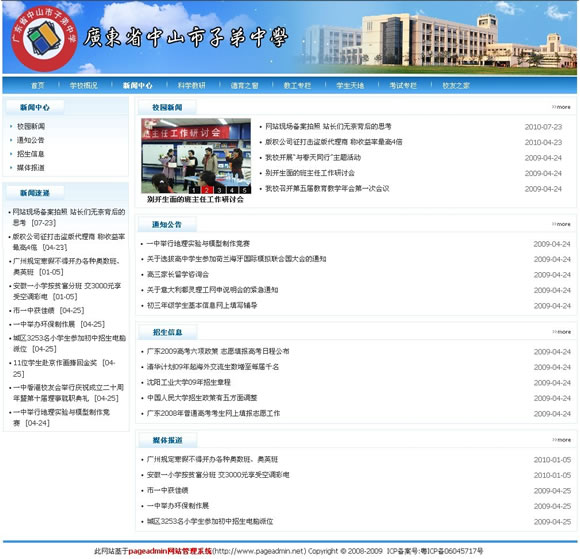The image size is (580, 559).
Task: Visit pageadmin网站管理系统 footer link
Action: (170, 551)
